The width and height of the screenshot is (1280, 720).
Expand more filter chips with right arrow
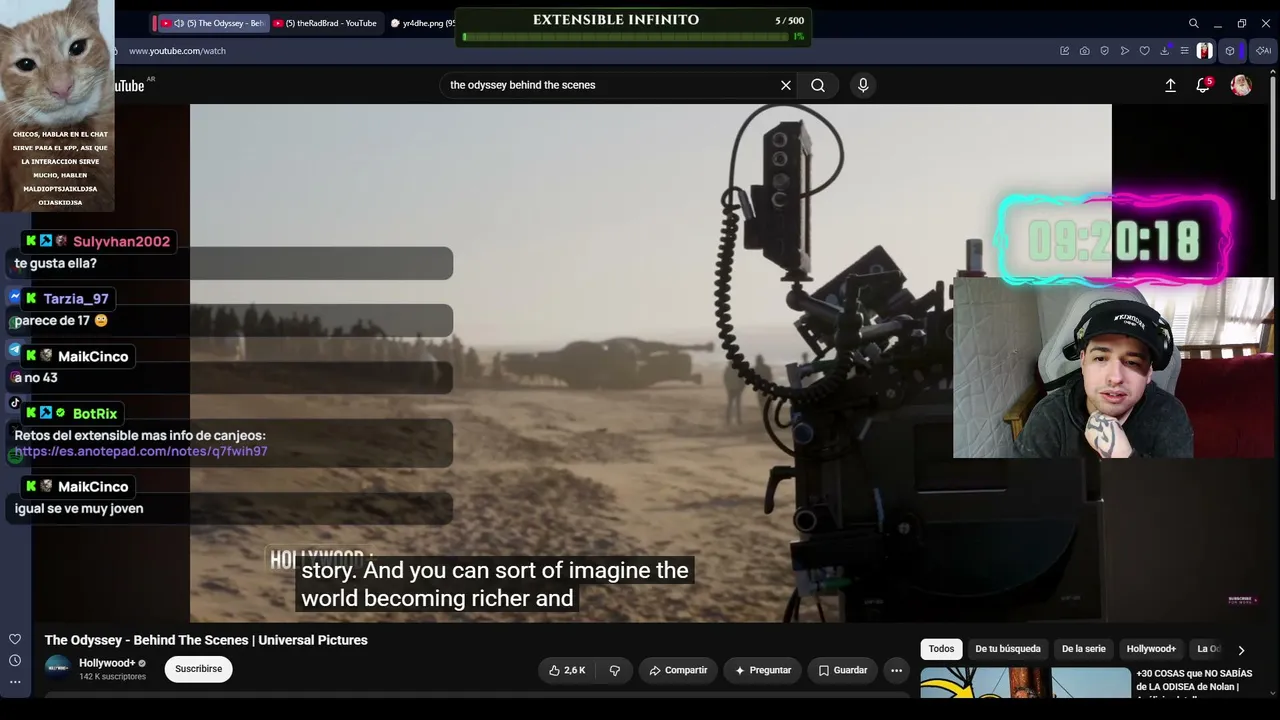pos(1241,650)
